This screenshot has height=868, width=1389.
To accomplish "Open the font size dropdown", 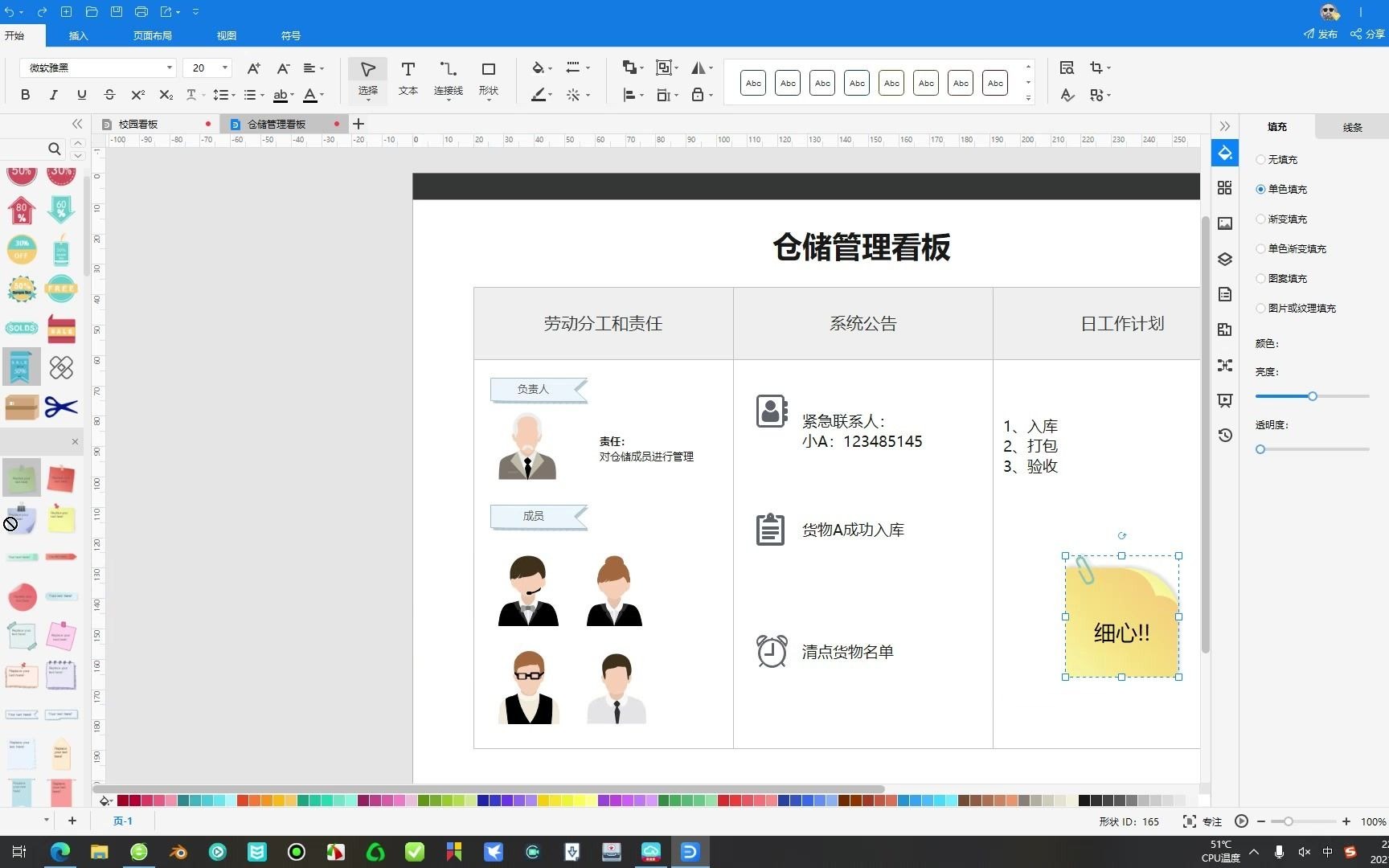I will click(223, 68).
